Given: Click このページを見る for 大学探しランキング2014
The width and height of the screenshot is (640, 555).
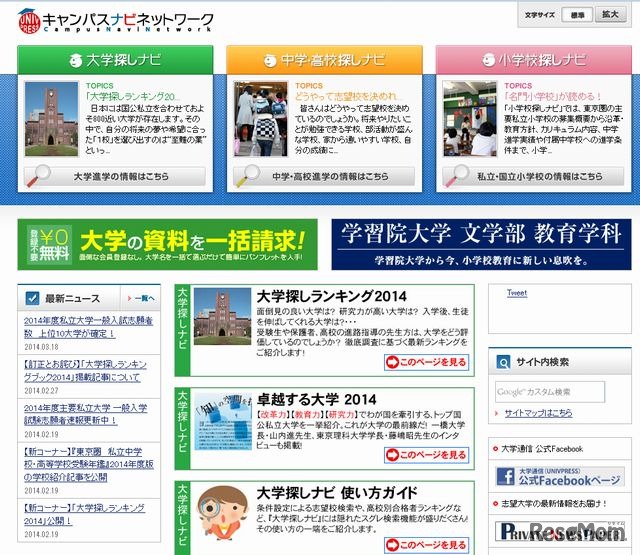Looking at the screenshot, I should (427, 362).
